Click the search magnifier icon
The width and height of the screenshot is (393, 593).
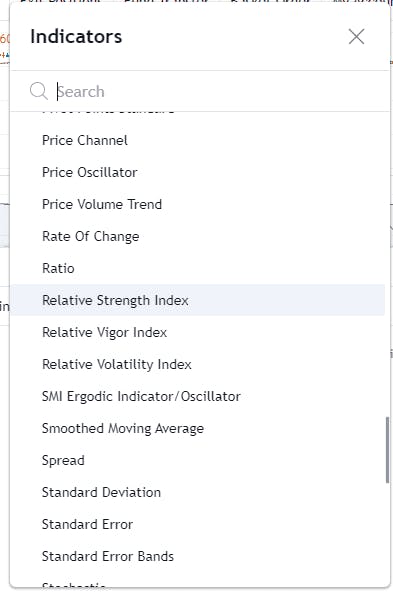39,91
